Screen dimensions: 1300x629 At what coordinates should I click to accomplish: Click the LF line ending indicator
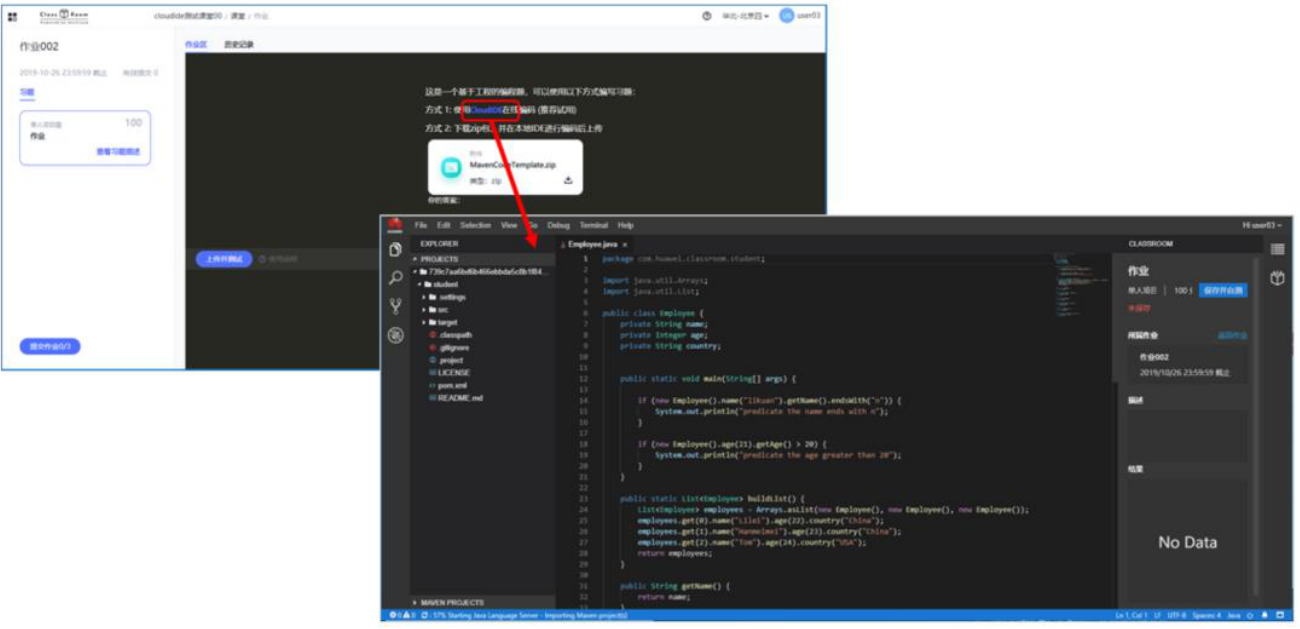coord(1157,614)
